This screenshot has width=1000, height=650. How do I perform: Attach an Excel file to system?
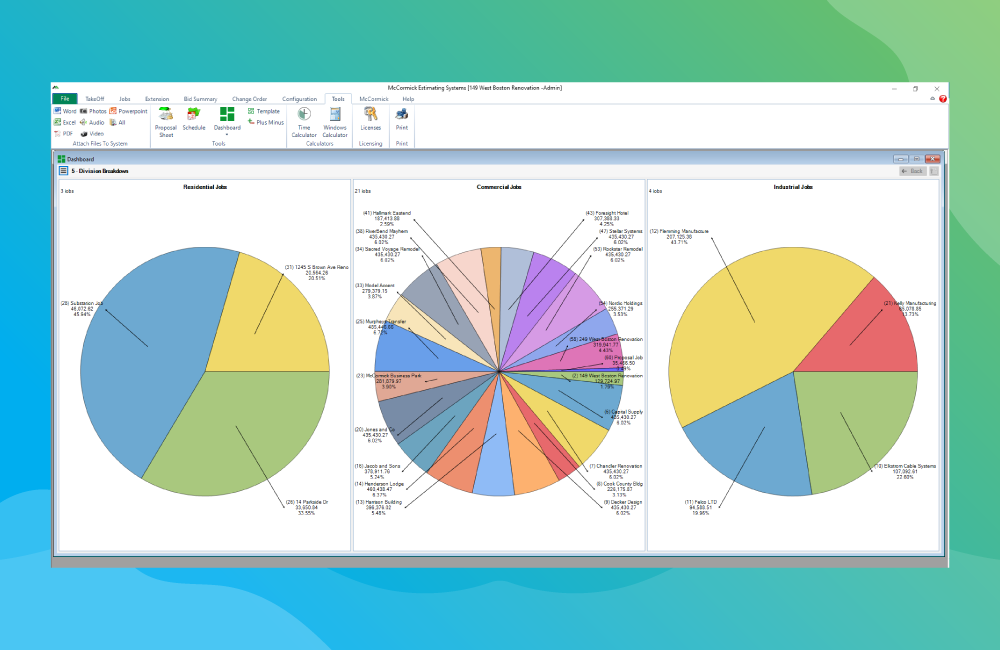pos(64,122)
